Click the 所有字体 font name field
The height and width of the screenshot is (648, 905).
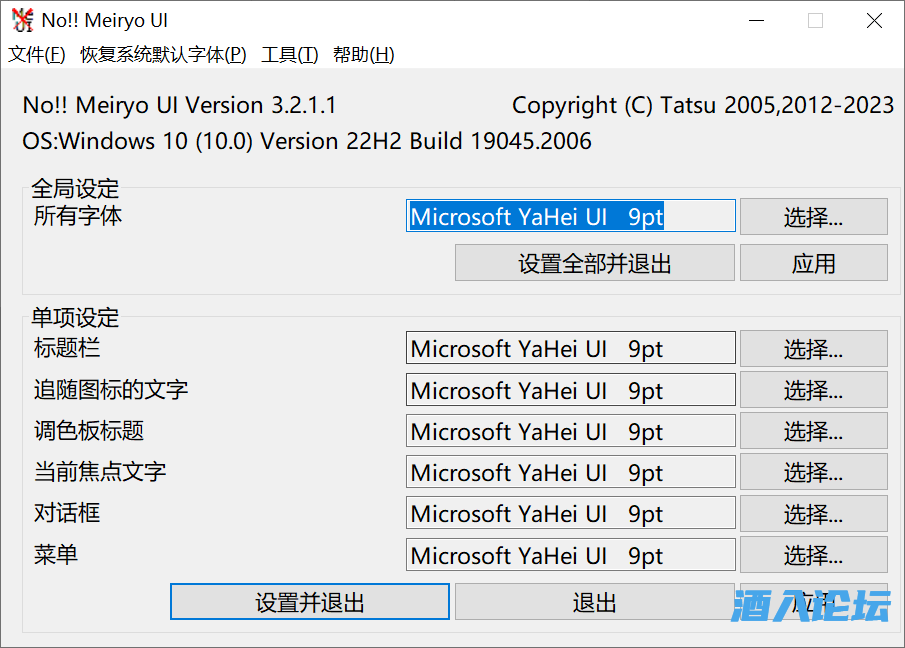(570, 216)
